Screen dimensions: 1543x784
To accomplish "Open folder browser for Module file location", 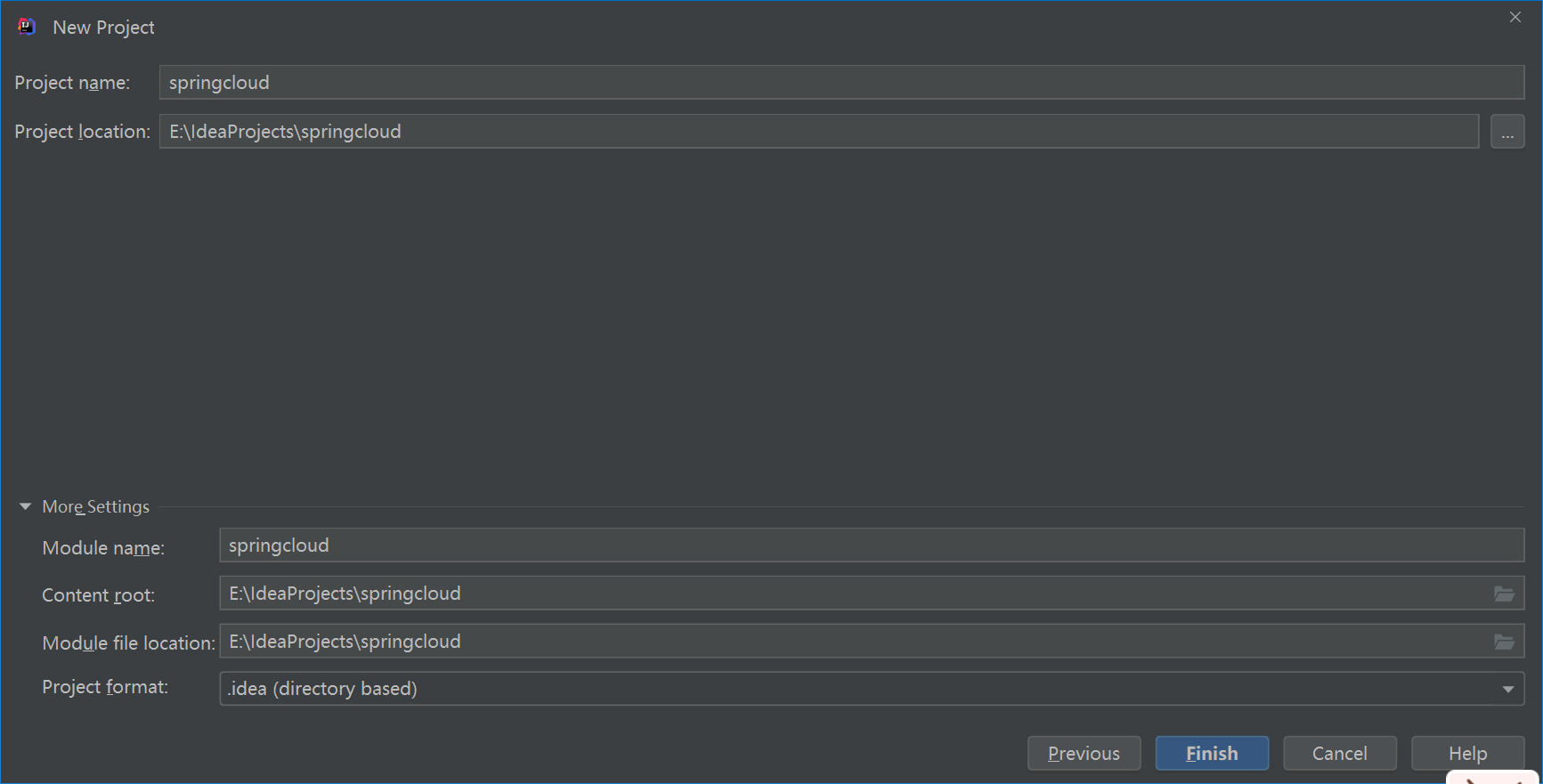I will coord(1504,642).
